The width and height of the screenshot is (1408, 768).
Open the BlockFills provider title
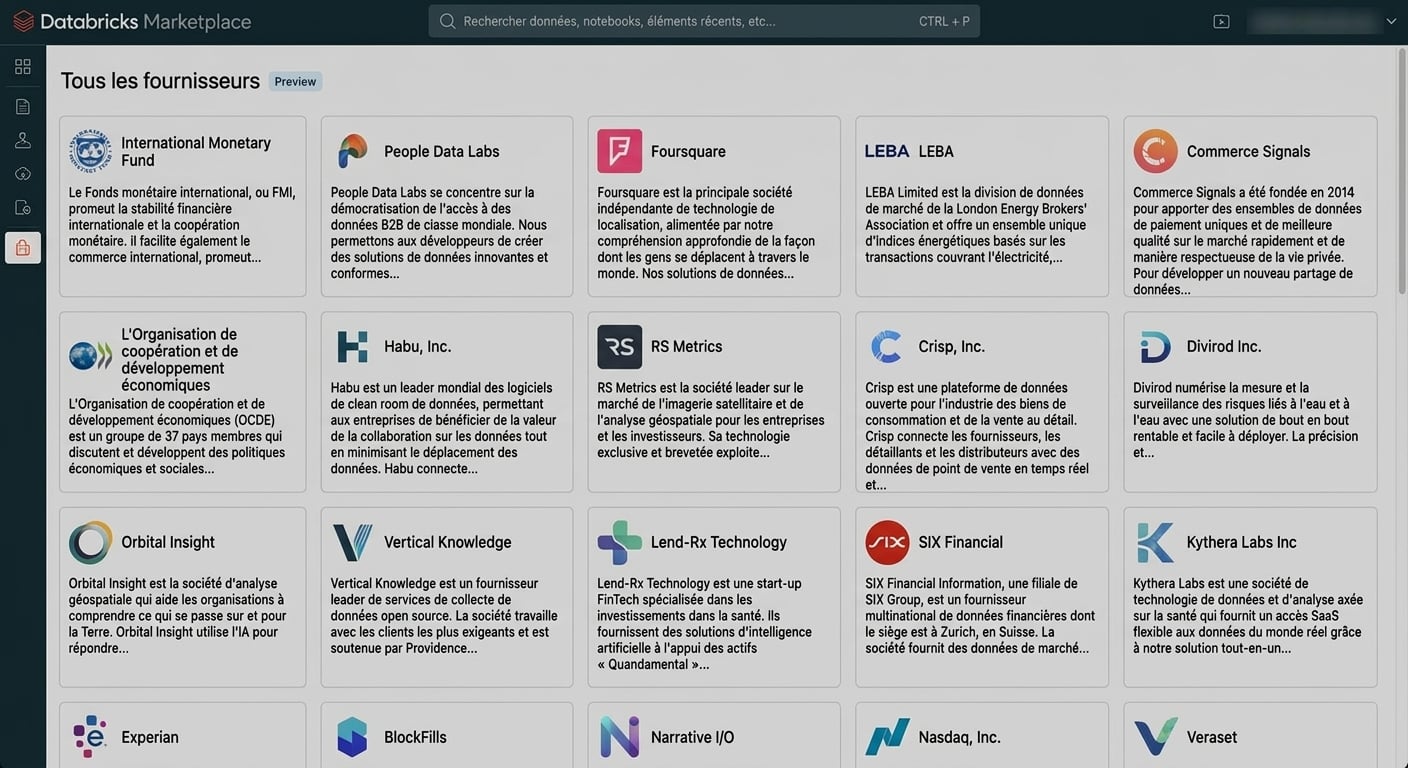pos(415,737)
